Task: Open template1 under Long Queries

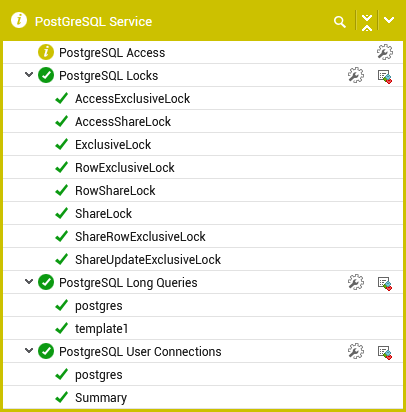Action: [101, 329]
